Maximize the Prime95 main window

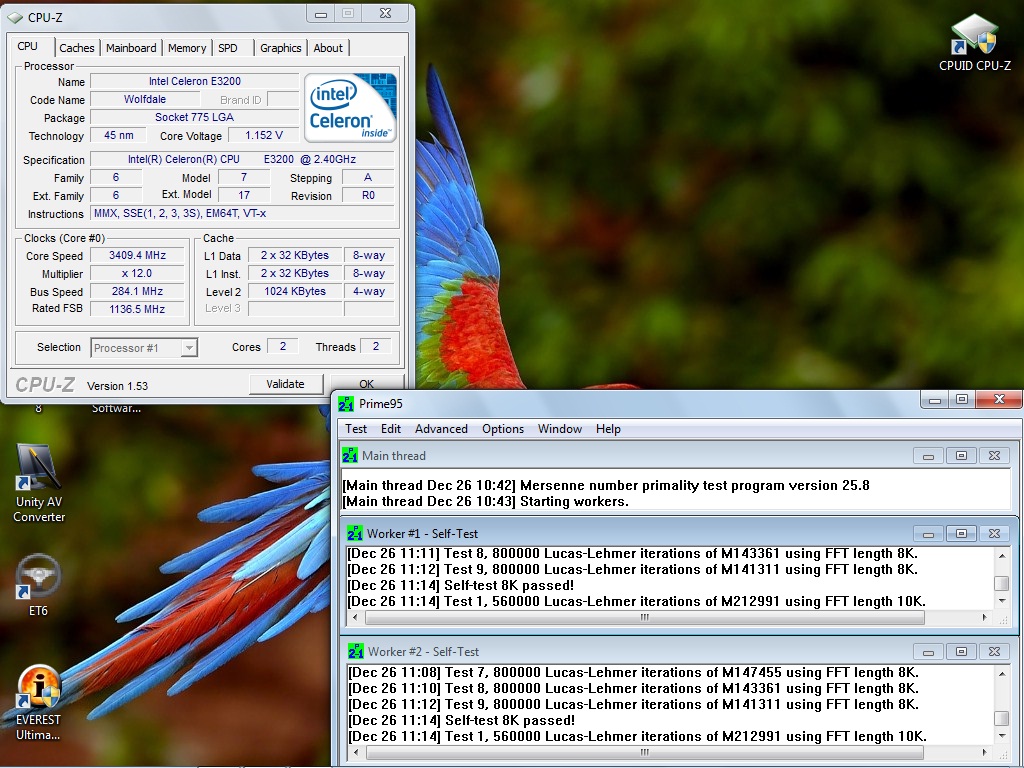962,399
